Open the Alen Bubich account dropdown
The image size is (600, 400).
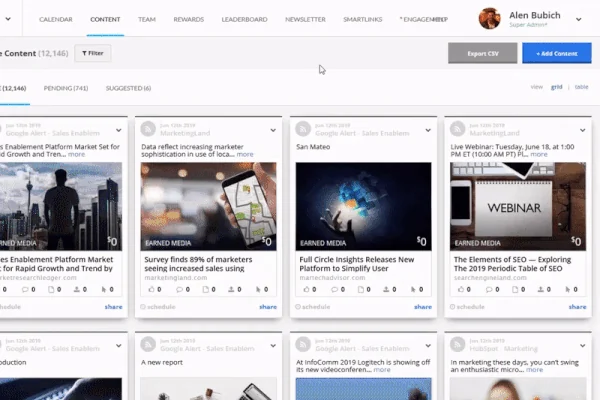click(579, 20)
